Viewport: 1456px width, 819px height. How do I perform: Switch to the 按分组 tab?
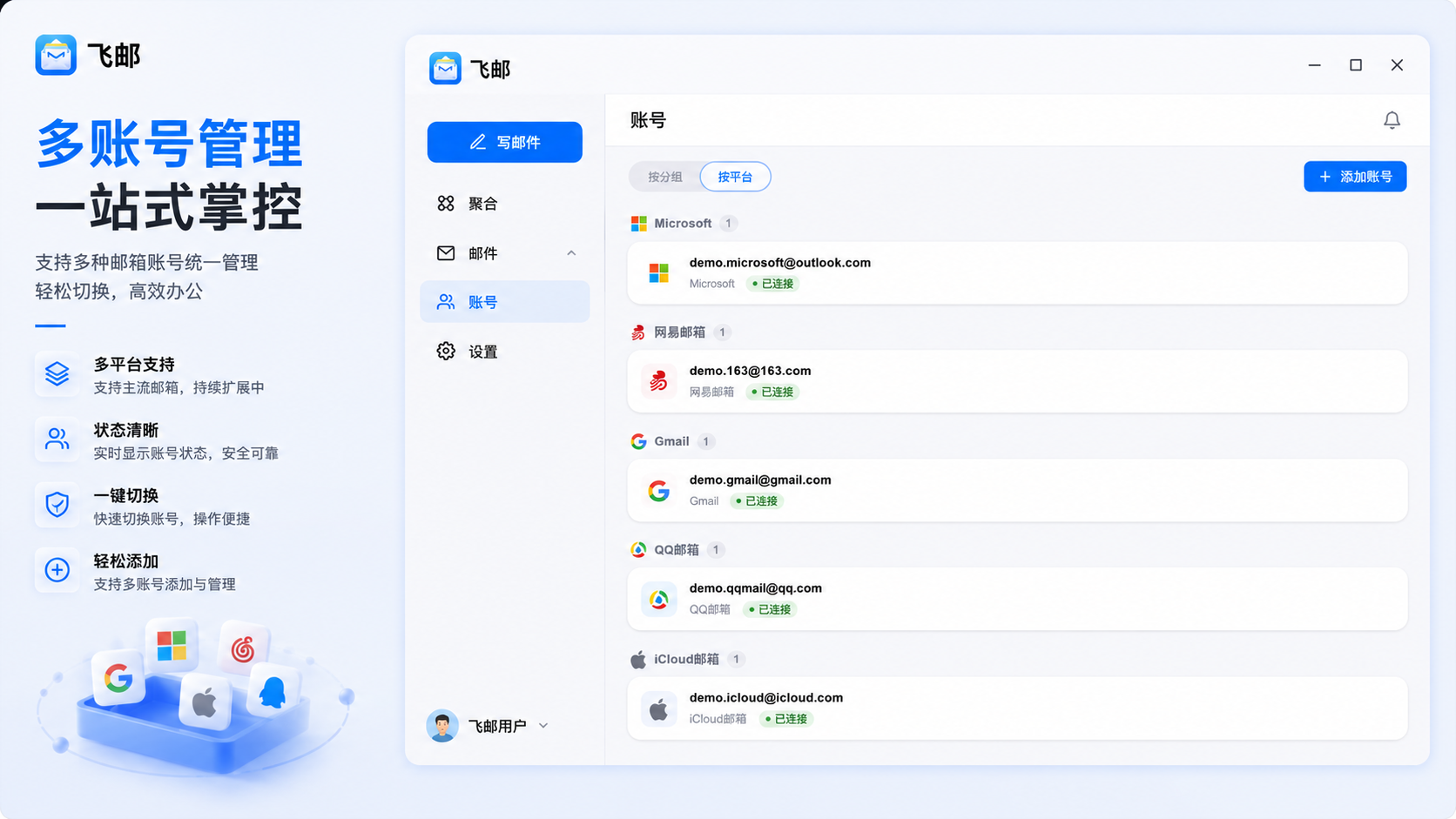[664, 177]
